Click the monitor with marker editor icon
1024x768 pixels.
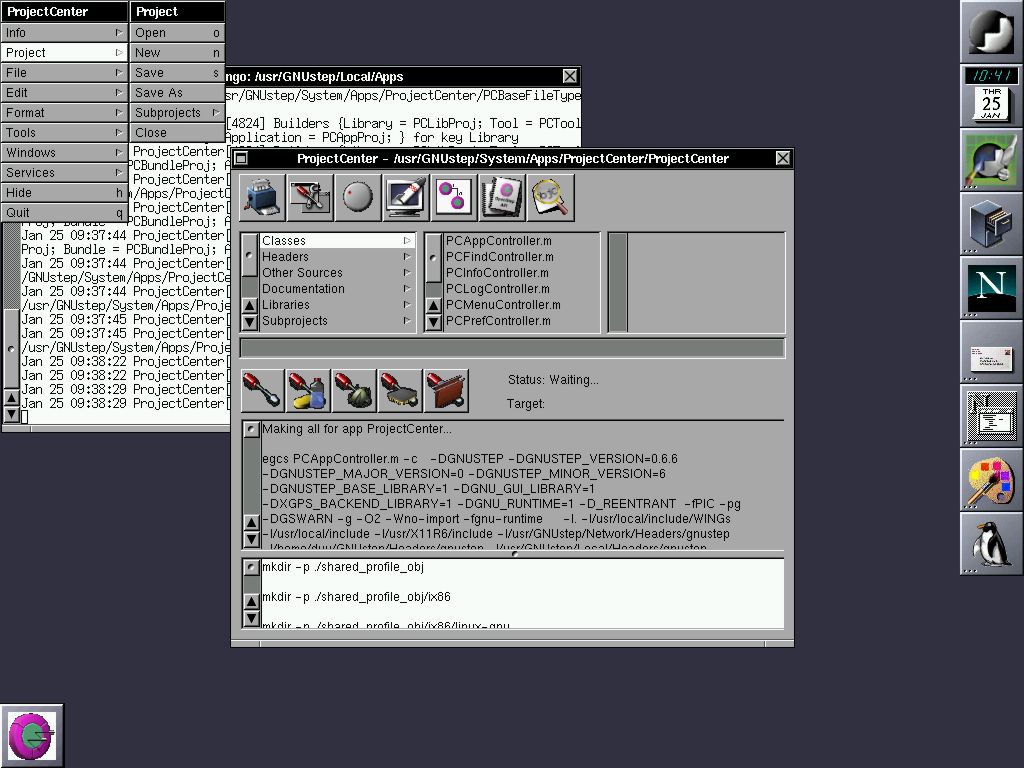[406, 197]
